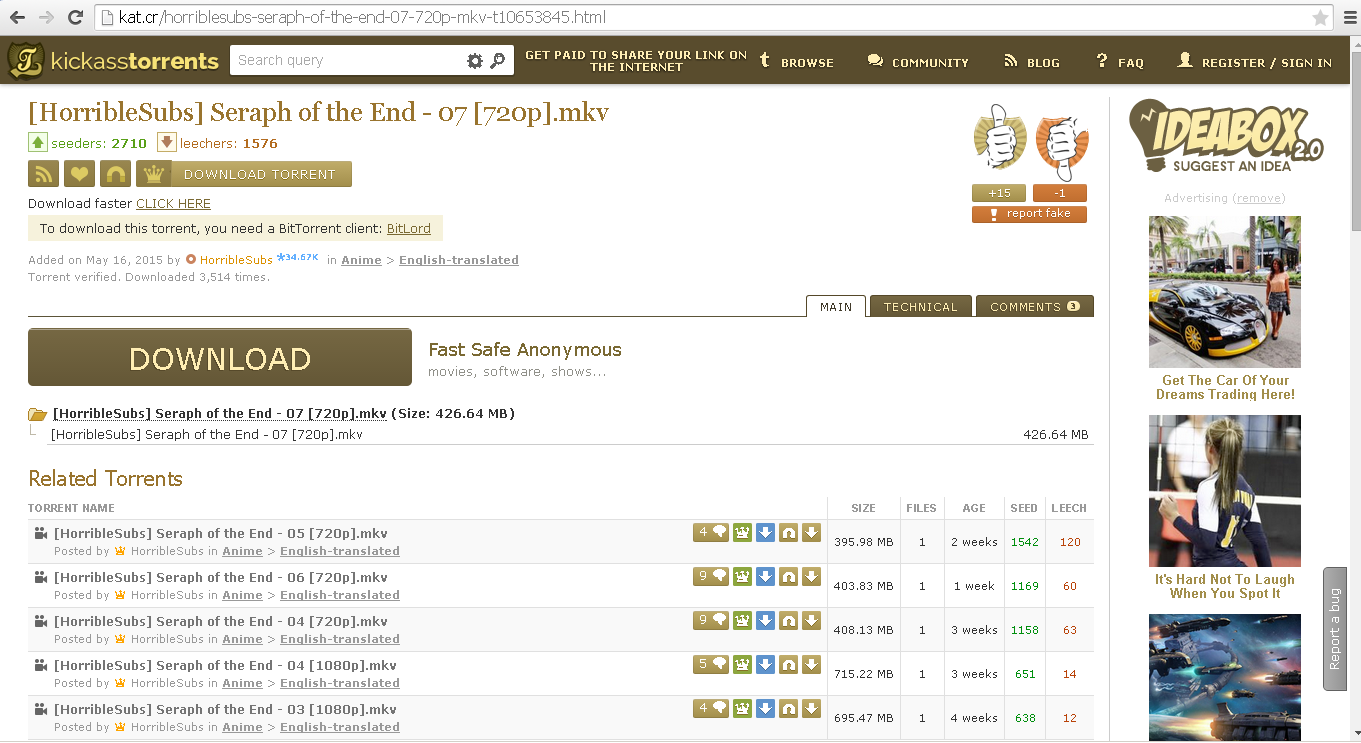This screenshot has height=743, width=1361.
Task: Add torrent to favorites with heart icon
Action: point(79,173)
